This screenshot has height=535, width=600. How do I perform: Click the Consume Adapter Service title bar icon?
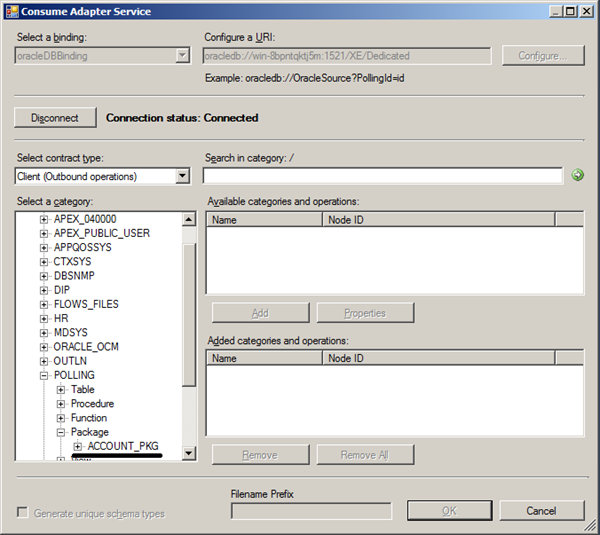coord(13,11)
